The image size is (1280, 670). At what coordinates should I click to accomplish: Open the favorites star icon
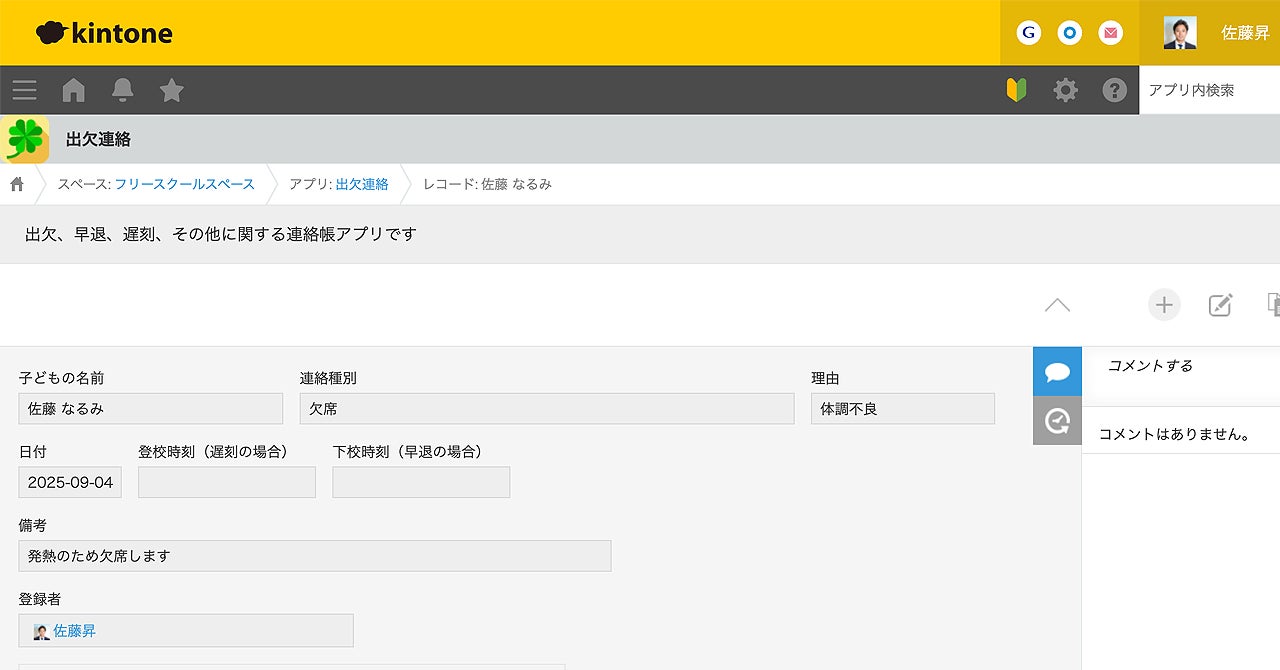tap(172, 90)
